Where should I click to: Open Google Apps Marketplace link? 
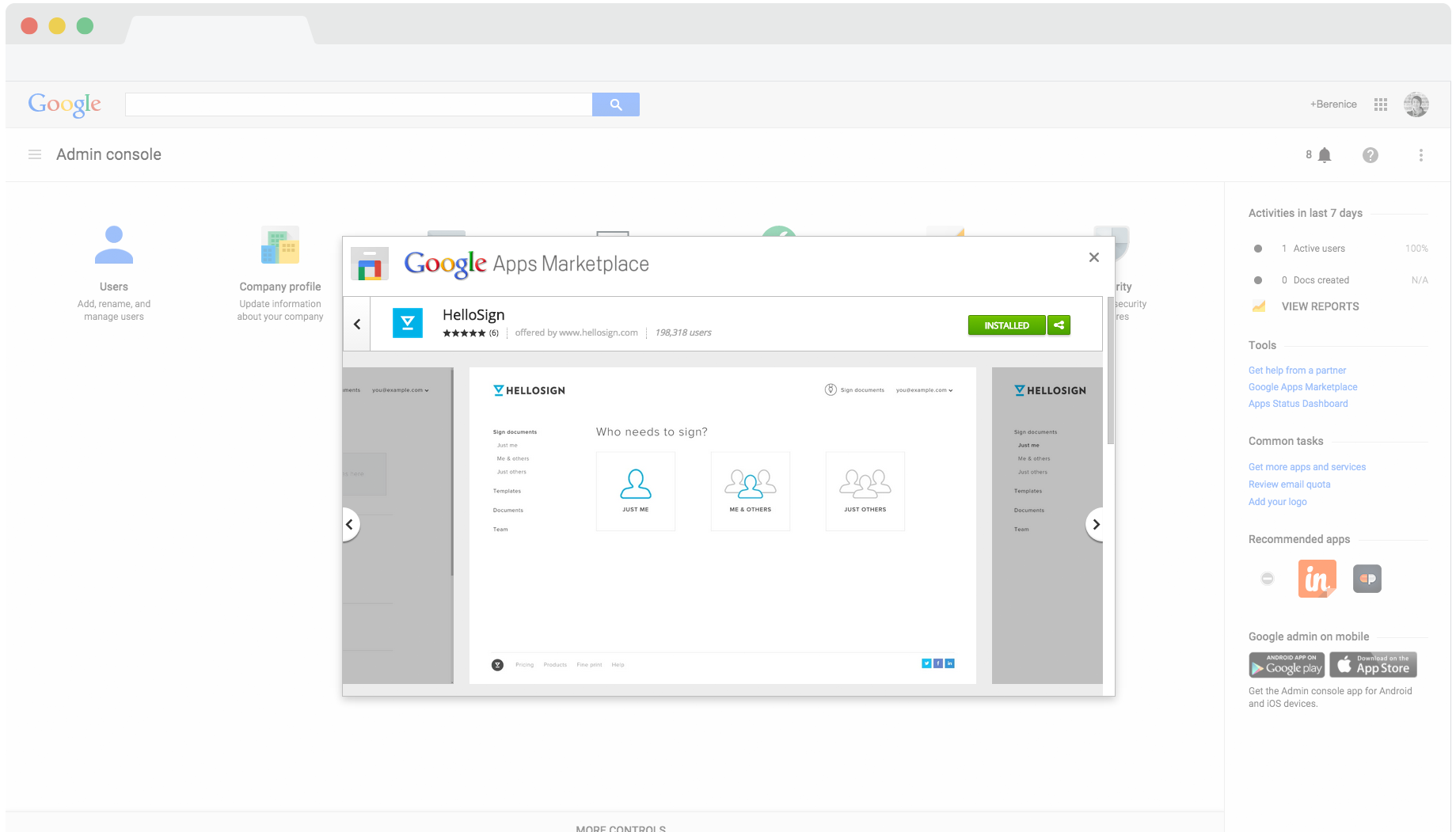click(1303, 387)
